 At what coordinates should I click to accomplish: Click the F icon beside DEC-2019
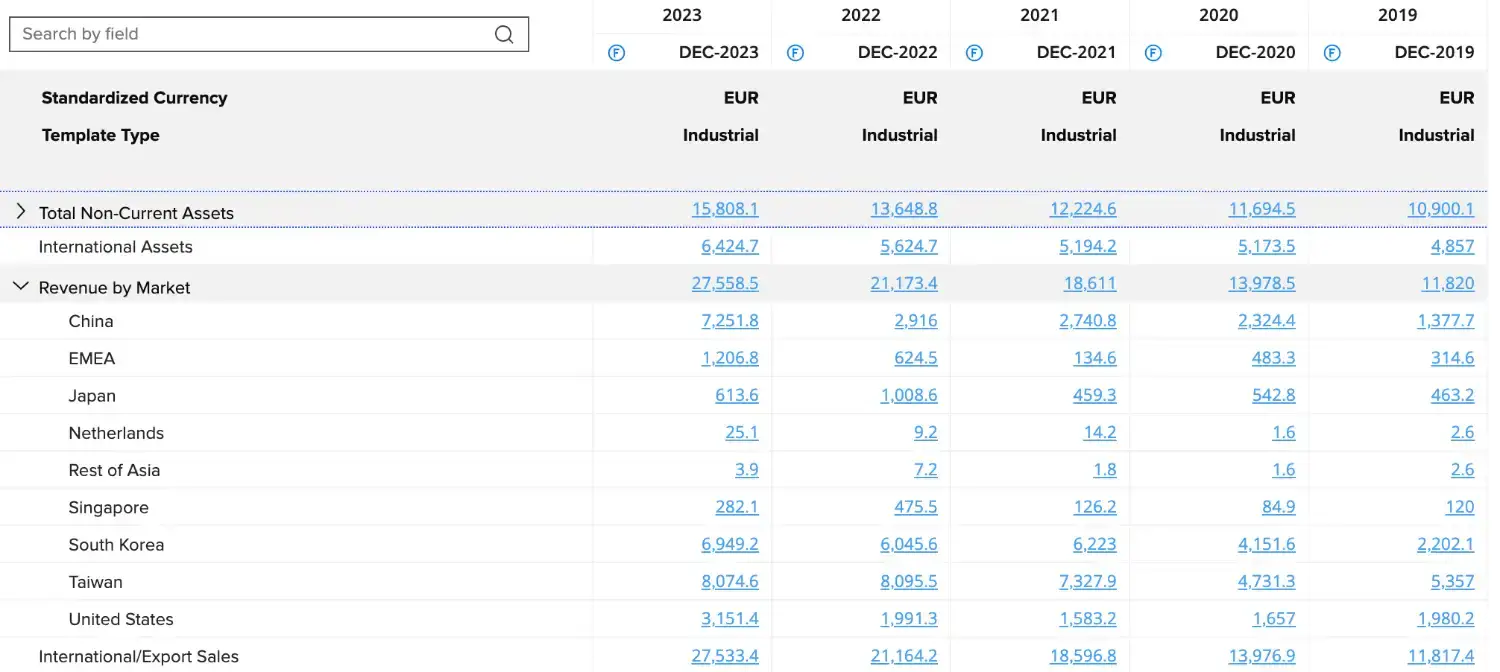[x=1332, y=53]
